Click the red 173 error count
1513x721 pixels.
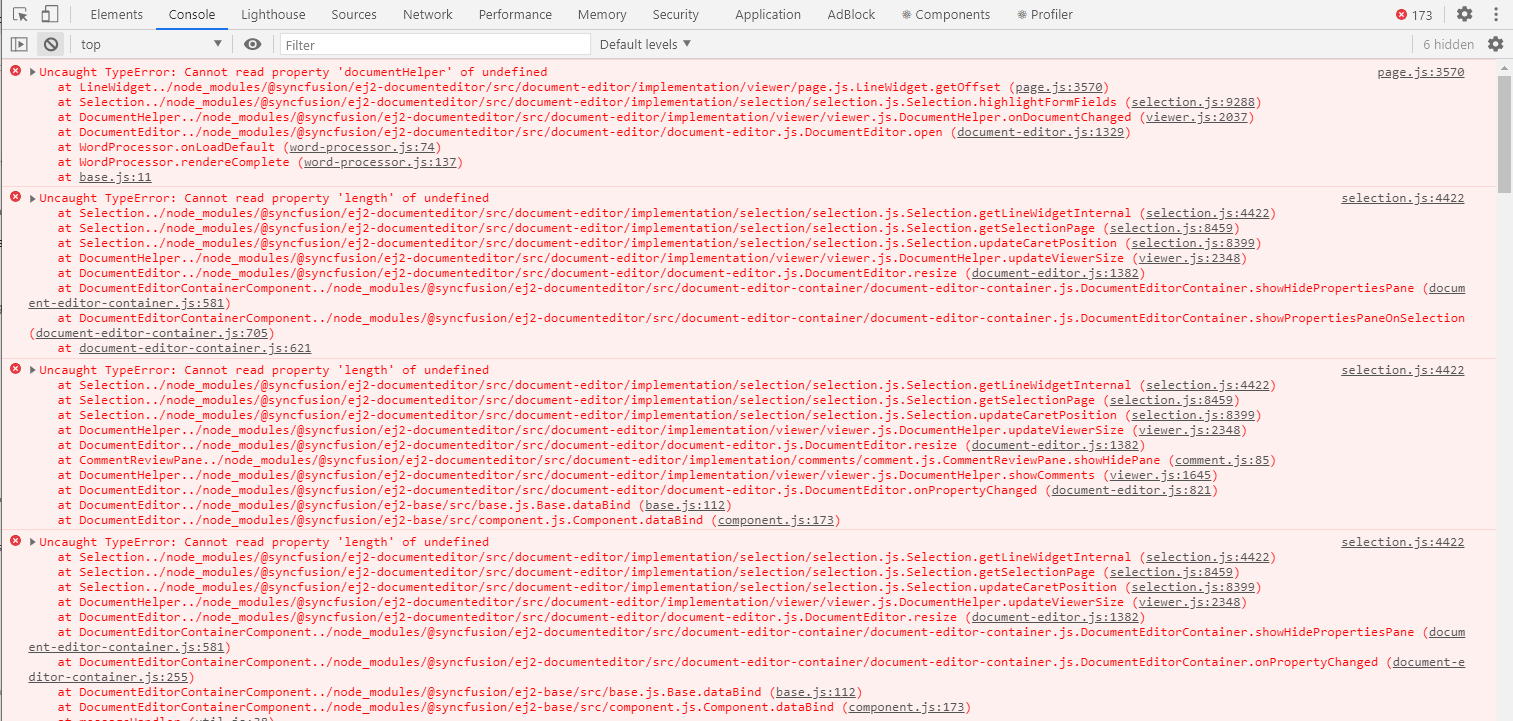pos(1415,15)
